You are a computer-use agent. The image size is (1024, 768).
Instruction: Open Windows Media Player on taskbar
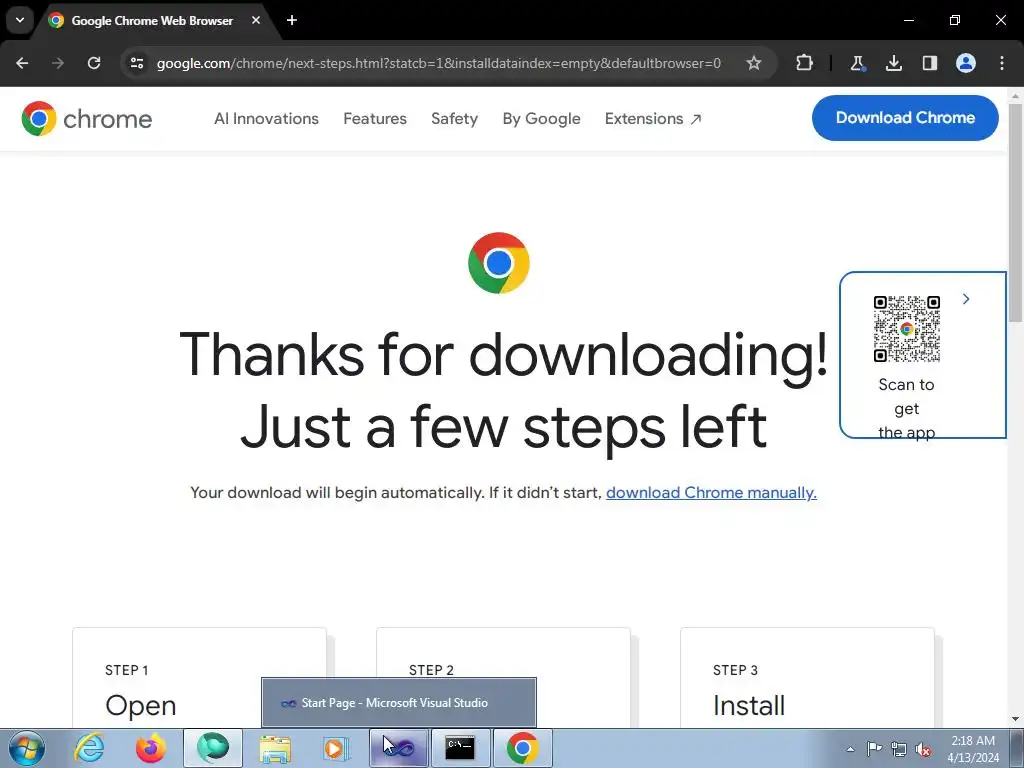[x=336, y=748]
